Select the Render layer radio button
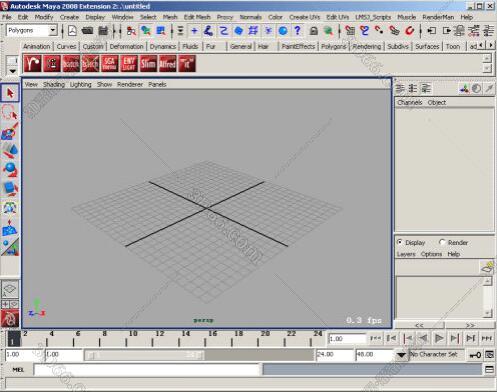497x392 pixels. (x=442, y=242)
